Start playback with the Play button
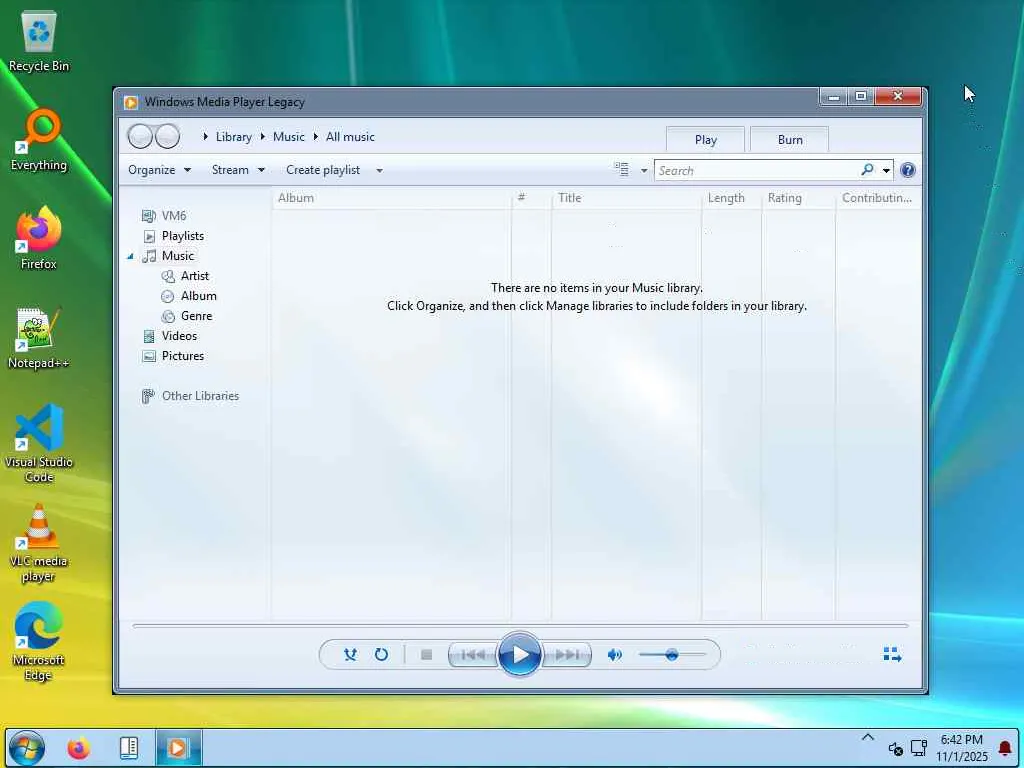This screenshot has width=1024, height=768. pos(520,654)
